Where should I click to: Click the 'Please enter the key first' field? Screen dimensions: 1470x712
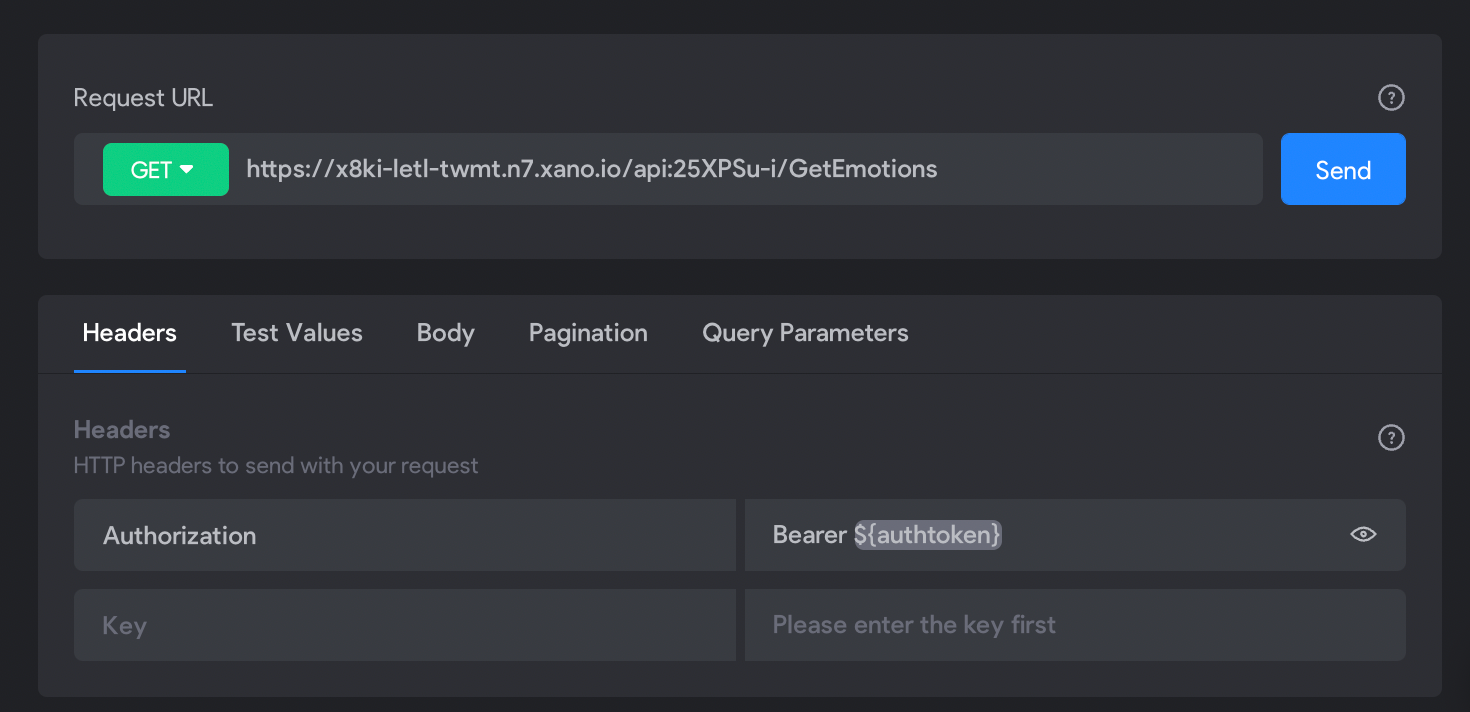1075,625
